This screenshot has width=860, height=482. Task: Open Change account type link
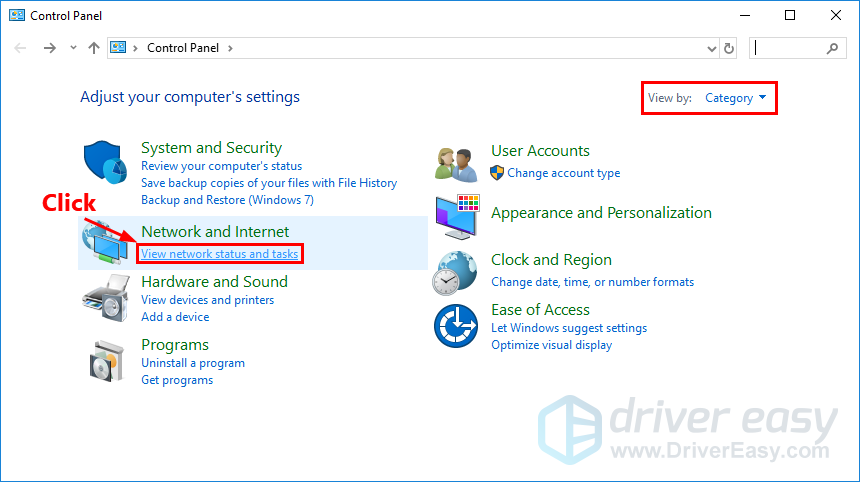coord(563,173)
